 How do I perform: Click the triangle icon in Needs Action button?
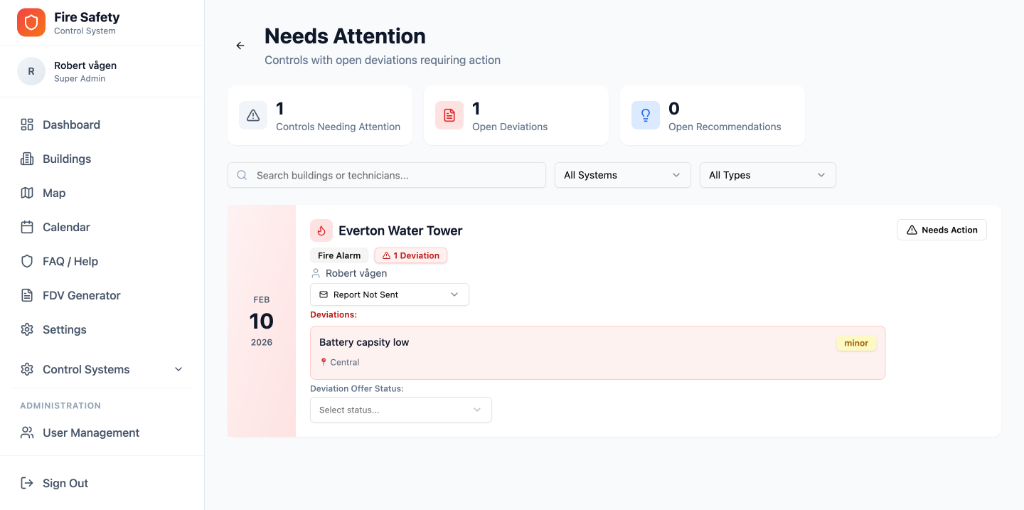click(912, 230)
